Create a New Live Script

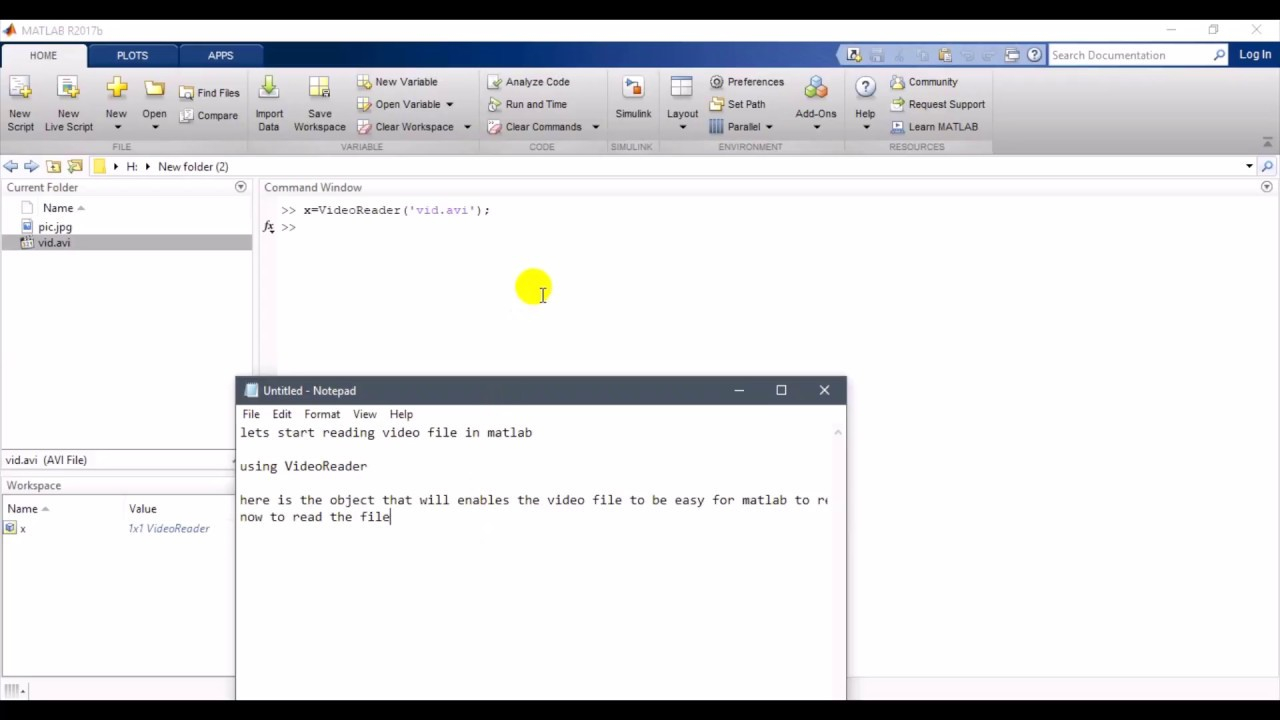click(68, 104)
